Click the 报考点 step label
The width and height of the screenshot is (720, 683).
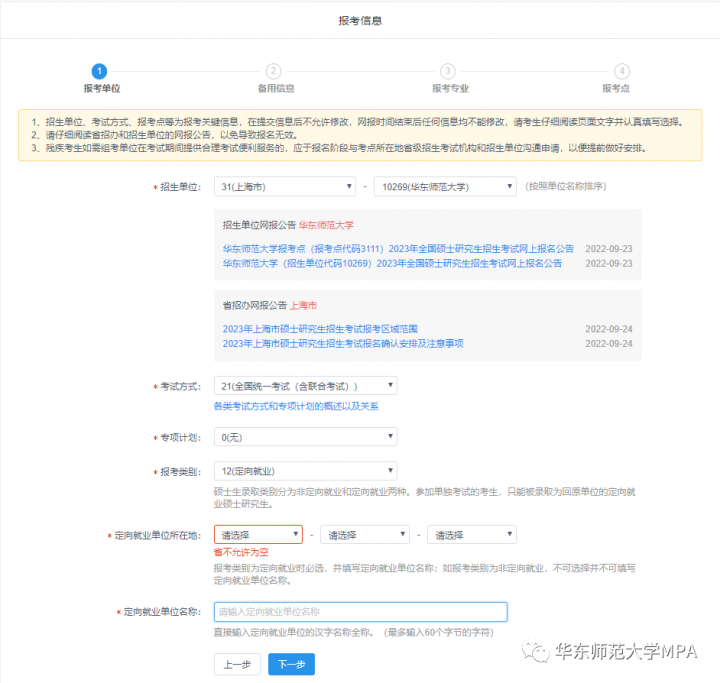point(616,89)
